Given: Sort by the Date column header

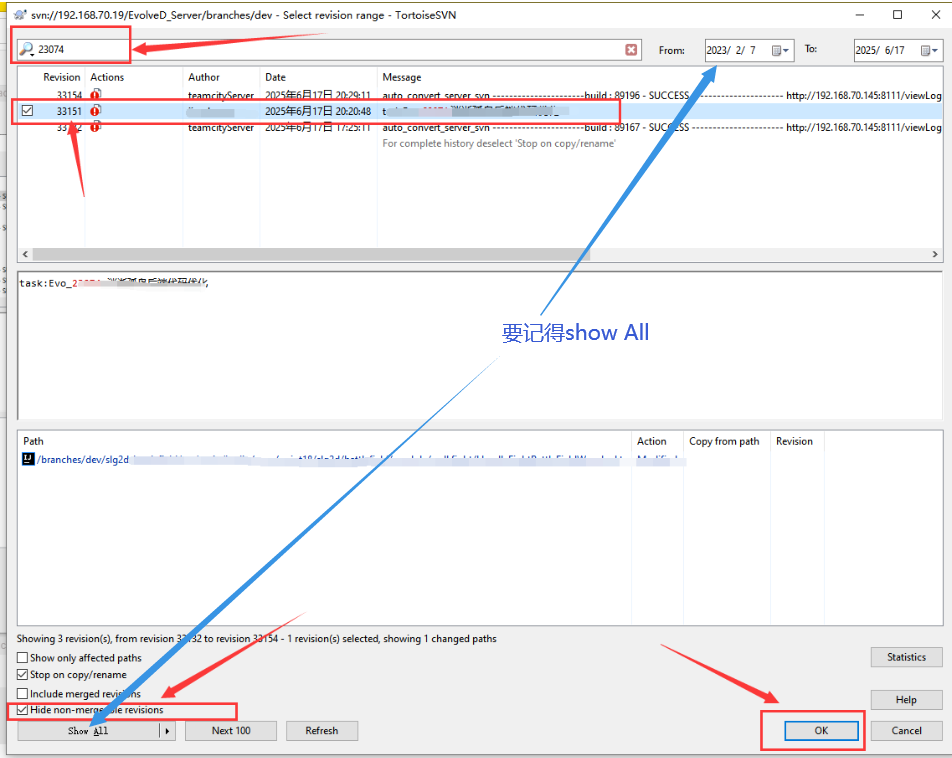Looking at the screenshot, I should (x=319, y=77).
